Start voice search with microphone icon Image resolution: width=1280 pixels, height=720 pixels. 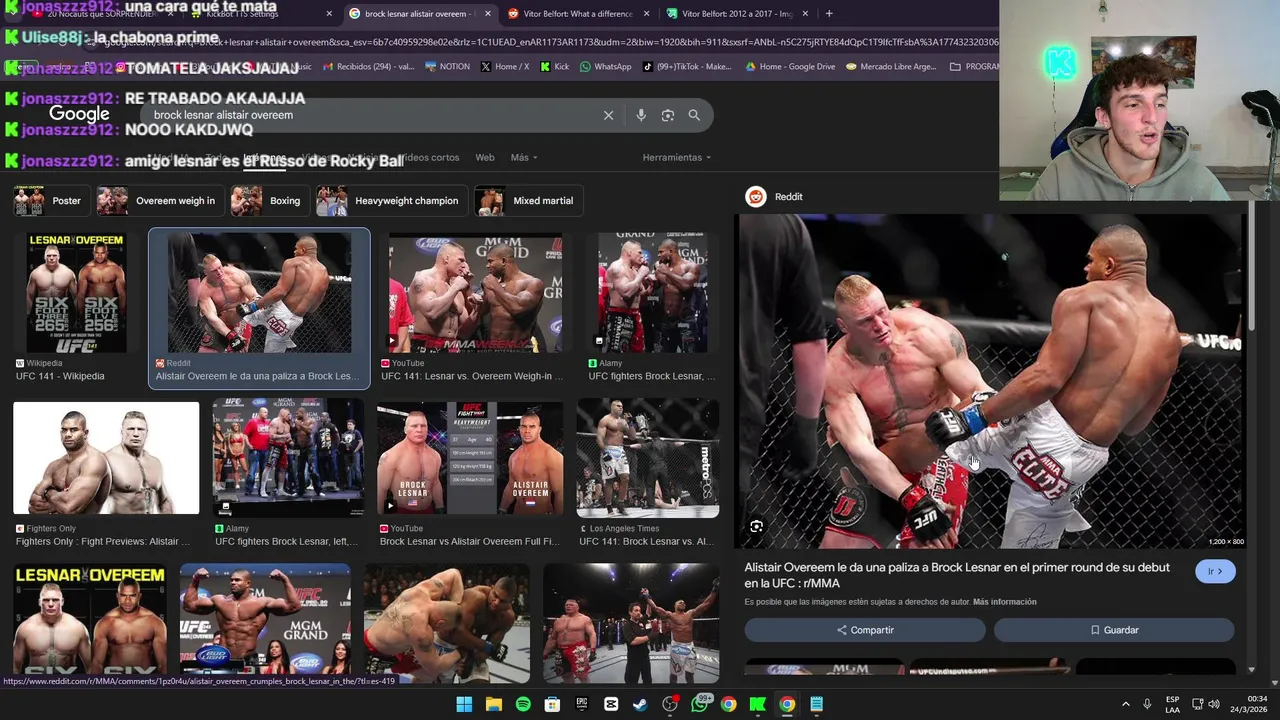(x=641, y=115)
